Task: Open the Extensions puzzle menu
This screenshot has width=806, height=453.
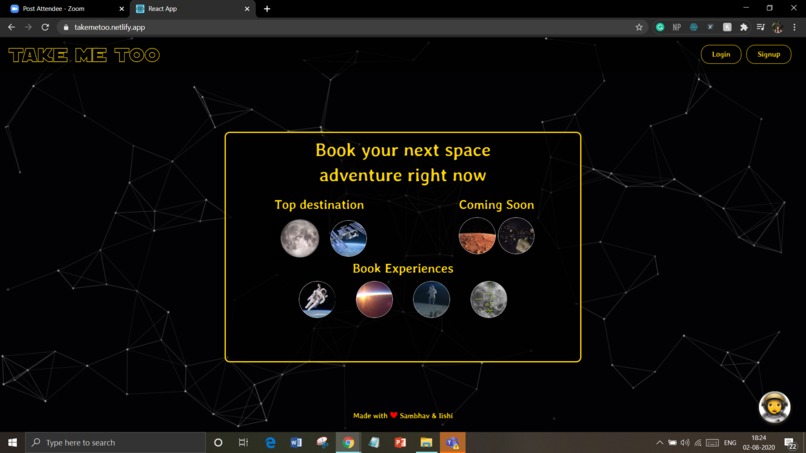Action: pyautogui.click(x=744, y=27)
